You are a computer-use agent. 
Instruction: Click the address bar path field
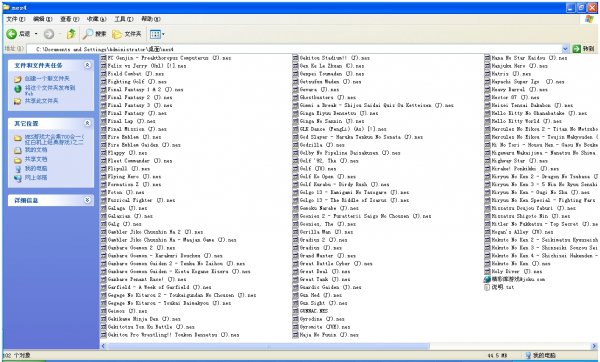[x=295, y=49]
